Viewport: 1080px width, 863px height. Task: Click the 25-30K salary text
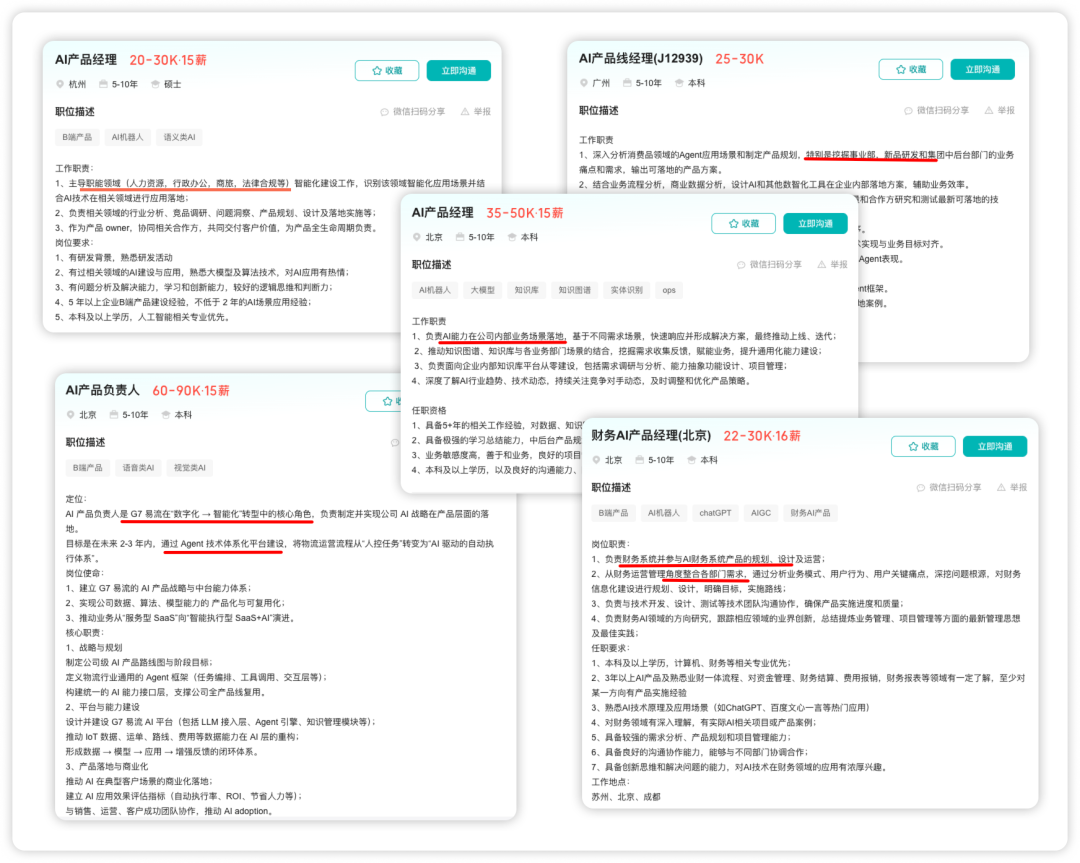[x=739, y=59]
